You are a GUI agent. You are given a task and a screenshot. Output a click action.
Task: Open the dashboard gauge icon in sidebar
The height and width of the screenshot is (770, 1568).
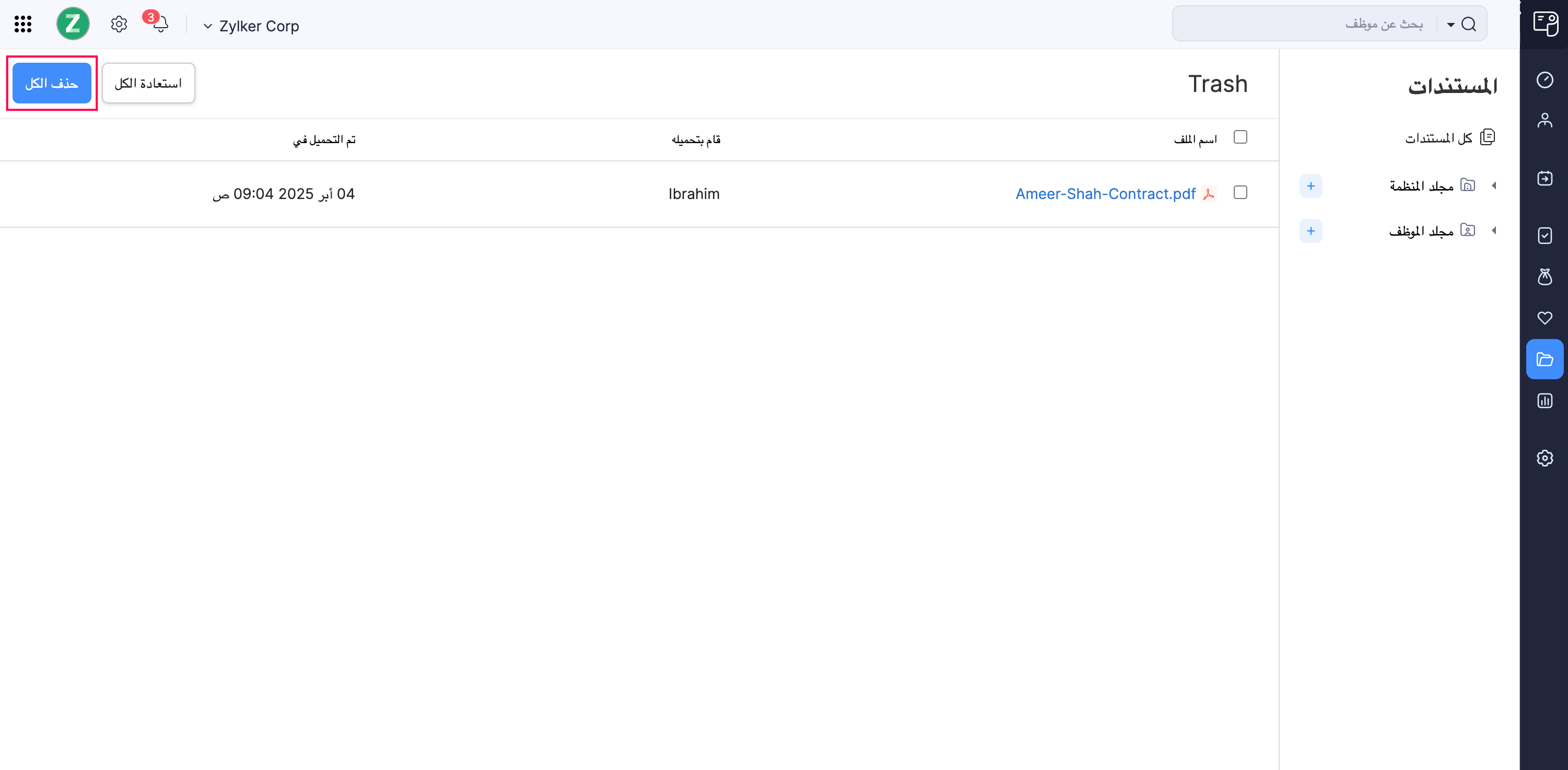click(x=1544, y=80)
